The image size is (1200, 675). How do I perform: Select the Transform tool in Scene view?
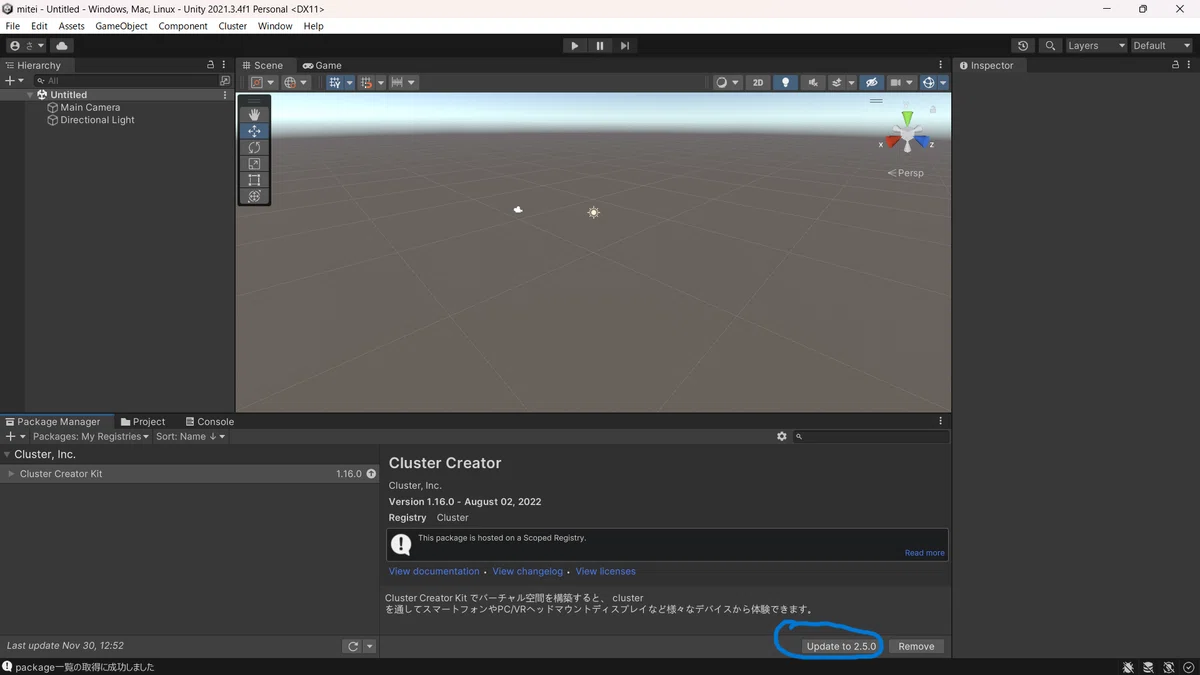(x=254, y=197)
